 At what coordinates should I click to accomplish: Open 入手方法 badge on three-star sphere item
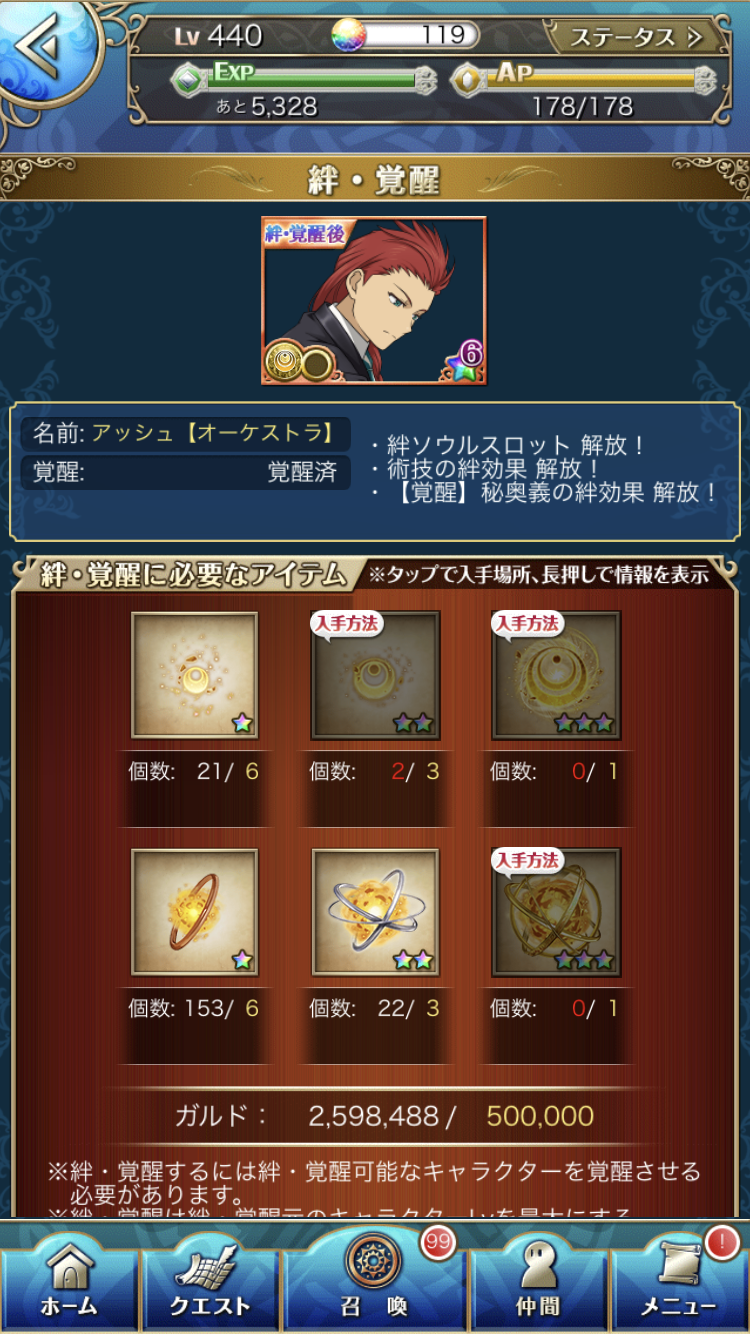pos(528,861)
